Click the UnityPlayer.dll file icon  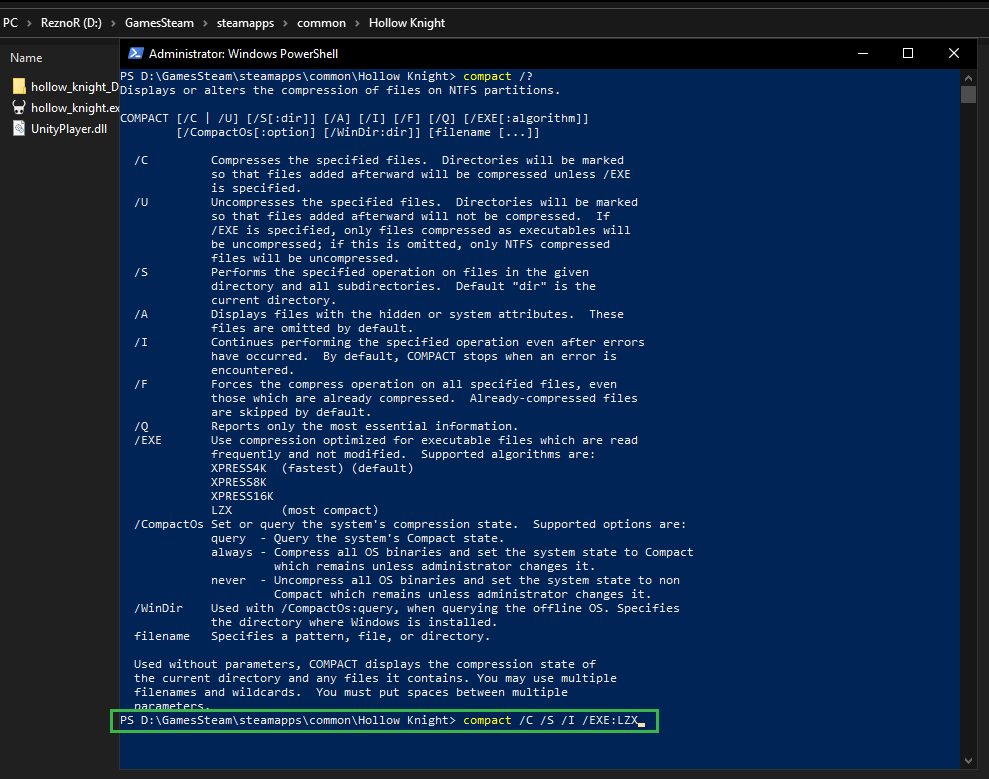click(x=19, y=129)
